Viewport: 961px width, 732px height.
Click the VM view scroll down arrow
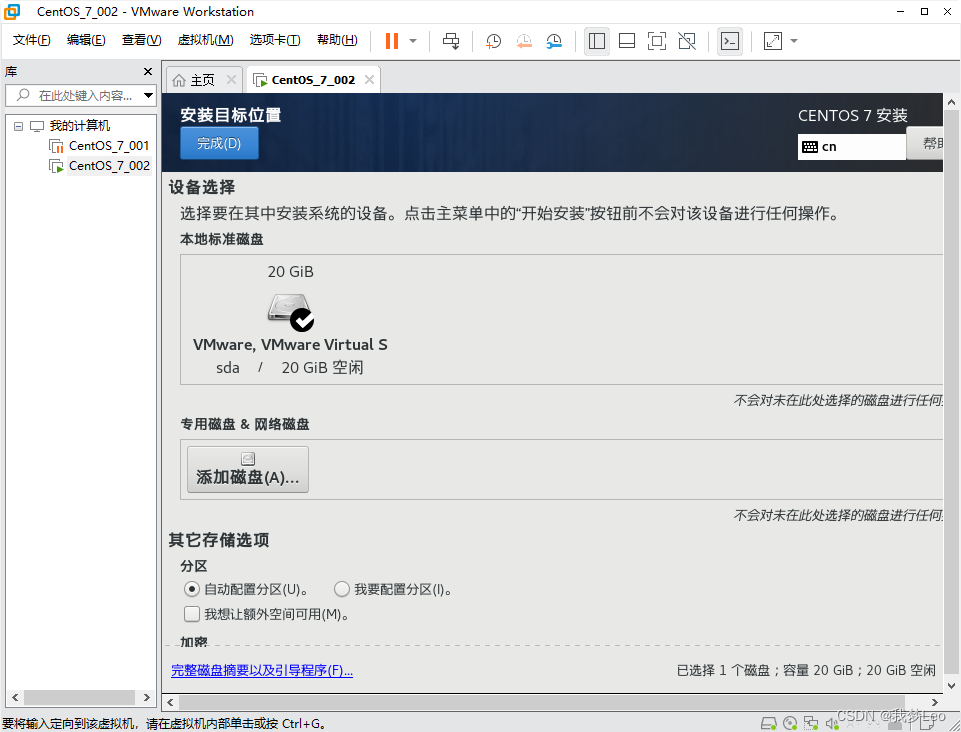pyautogui.click(x=952, y=686)
